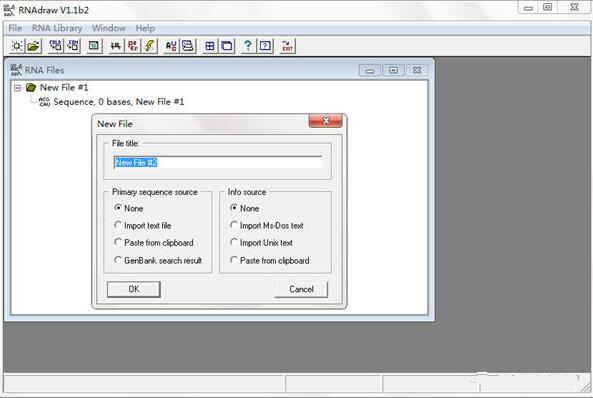Close the RNA Files child window
This screenshot has width=593, height=398.
[417, 70]
